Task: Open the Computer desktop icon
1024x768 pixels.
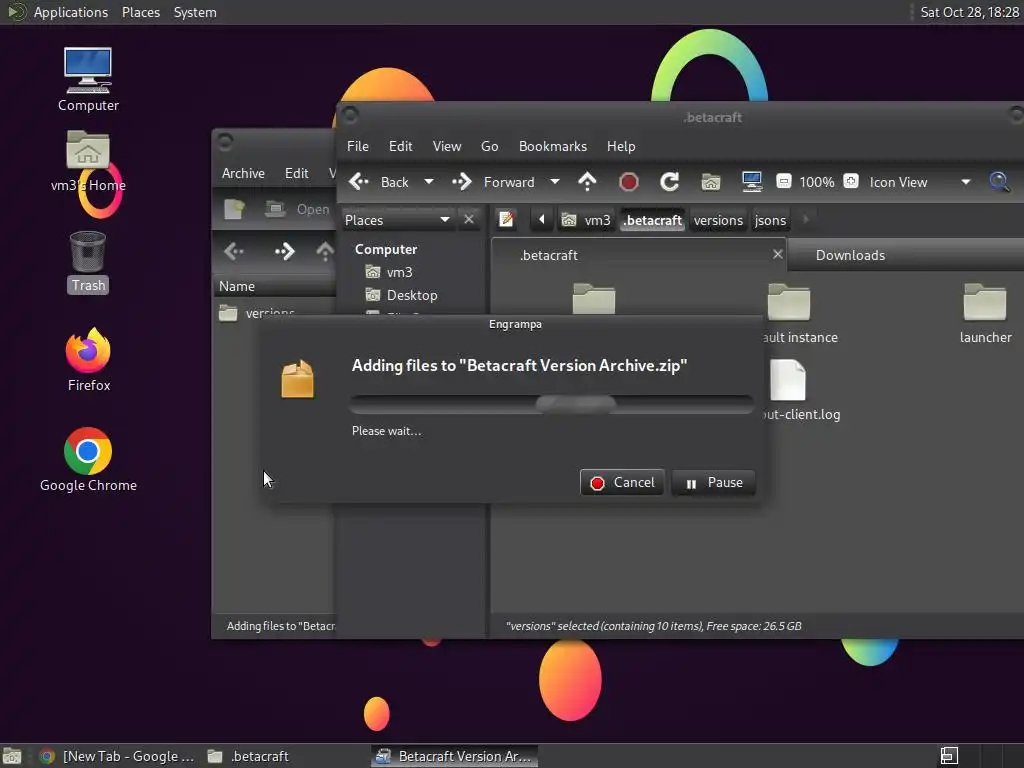Action: pyautogui.click(x=88, y=79)
